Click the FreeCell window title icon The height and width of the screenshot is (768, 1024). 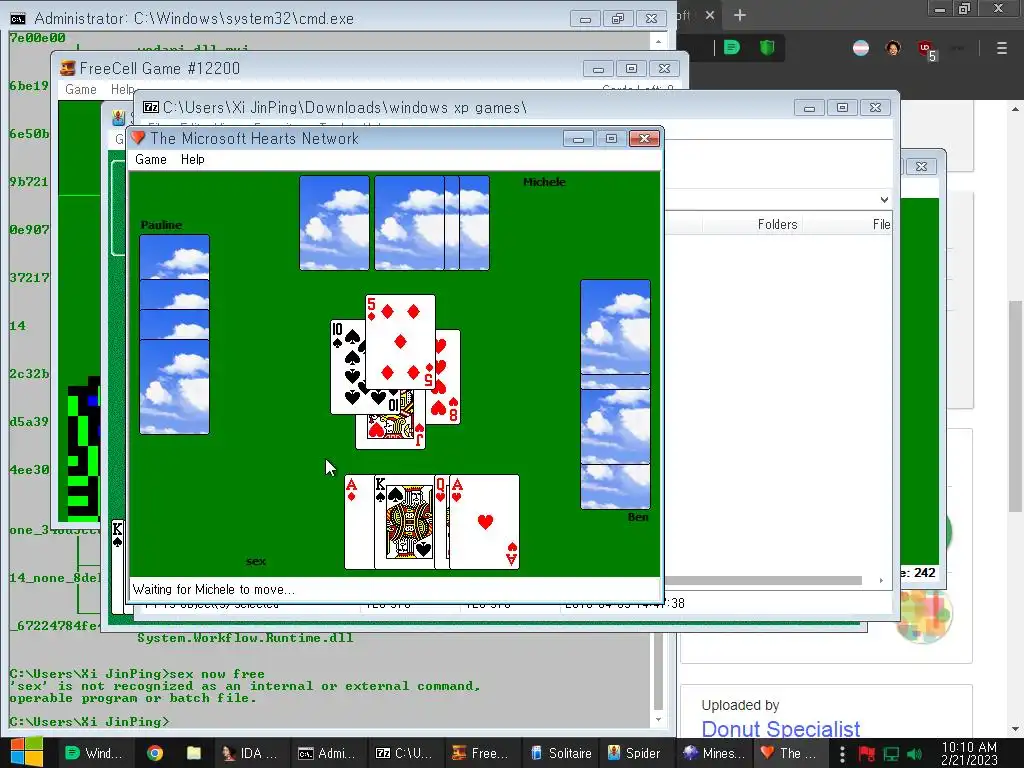pyautogui.click(x=67, y=68)
